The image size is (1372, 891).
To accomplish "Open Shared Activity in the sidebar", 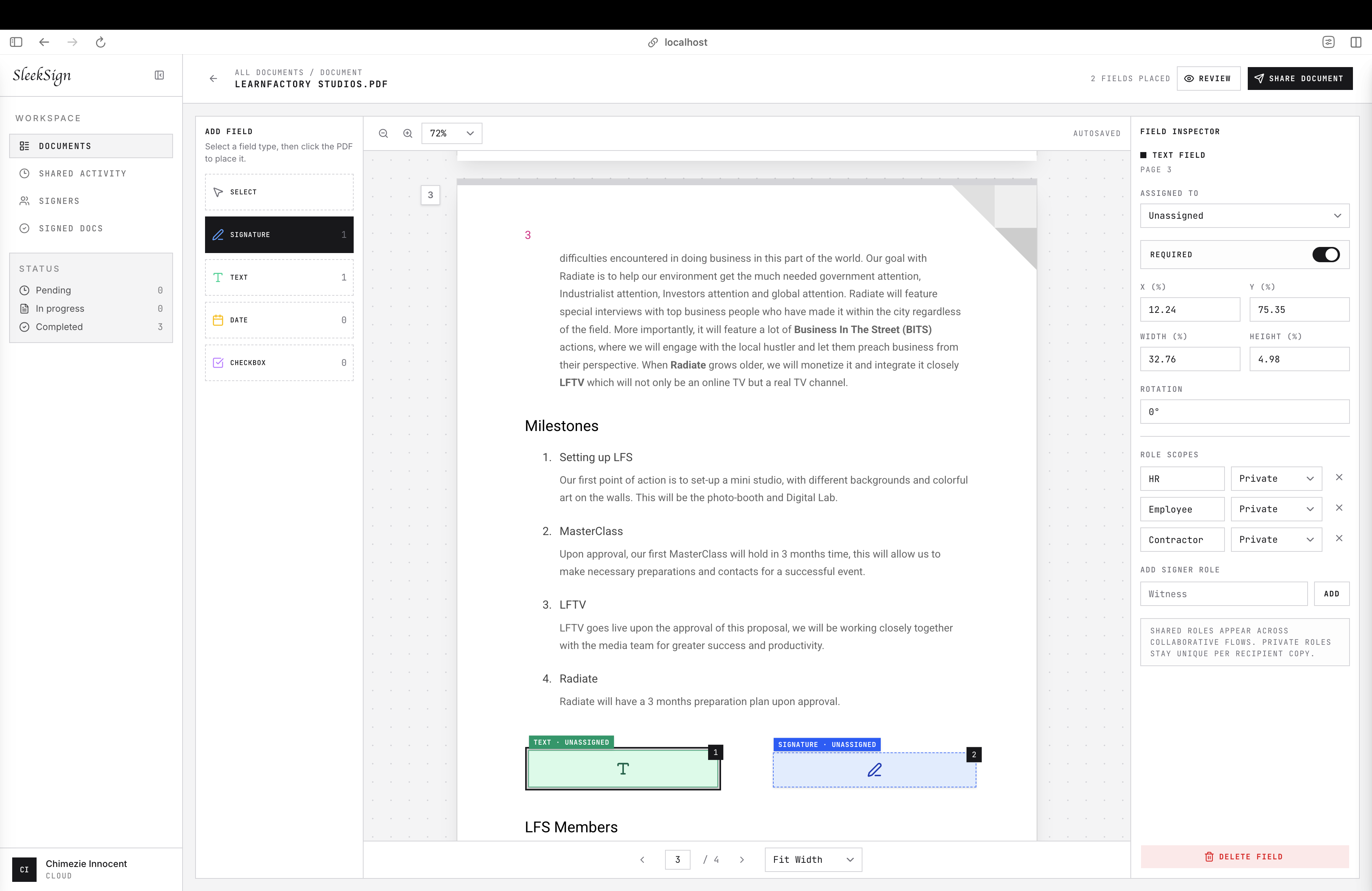I will tap(91, 173).
